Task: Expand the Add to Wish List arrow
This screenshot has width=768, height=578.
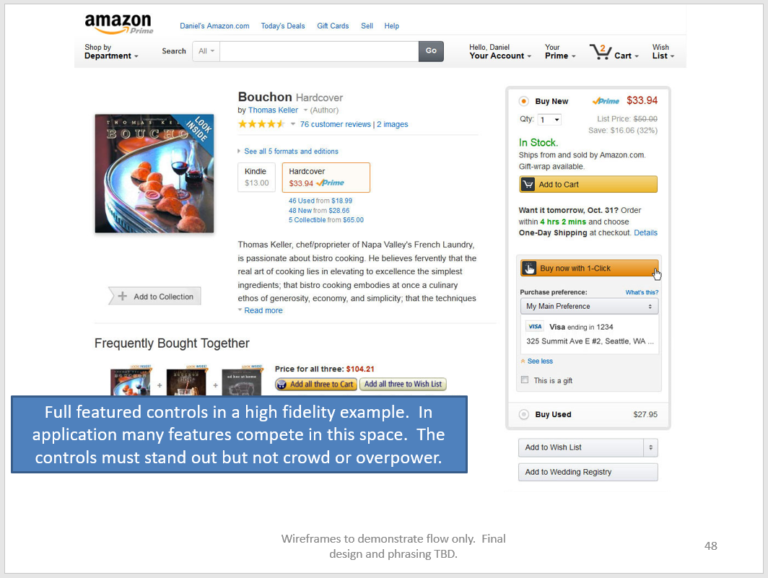Action: pyautogui.click(x=651, y=447)
